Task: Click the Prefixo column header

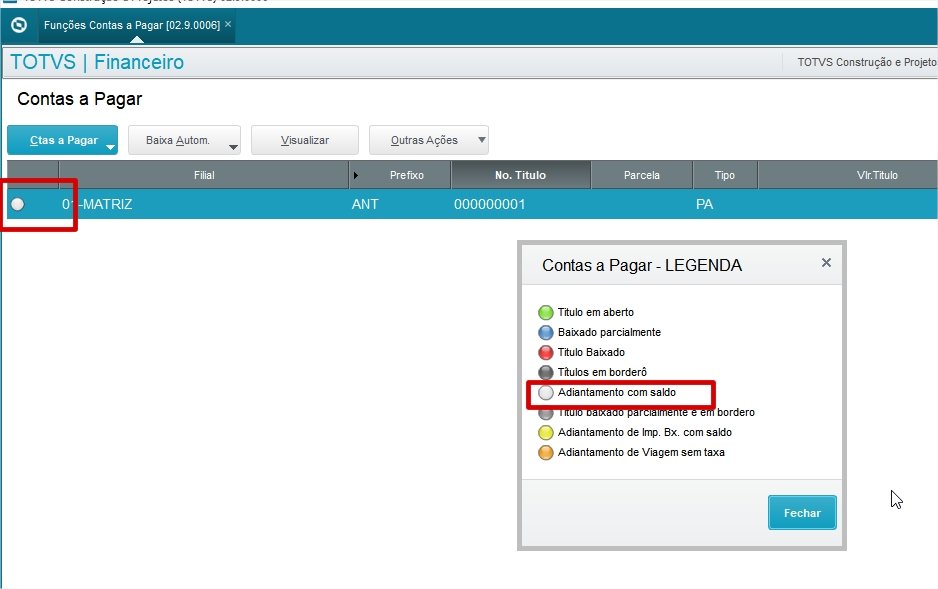Action: [x=400, y=175]
